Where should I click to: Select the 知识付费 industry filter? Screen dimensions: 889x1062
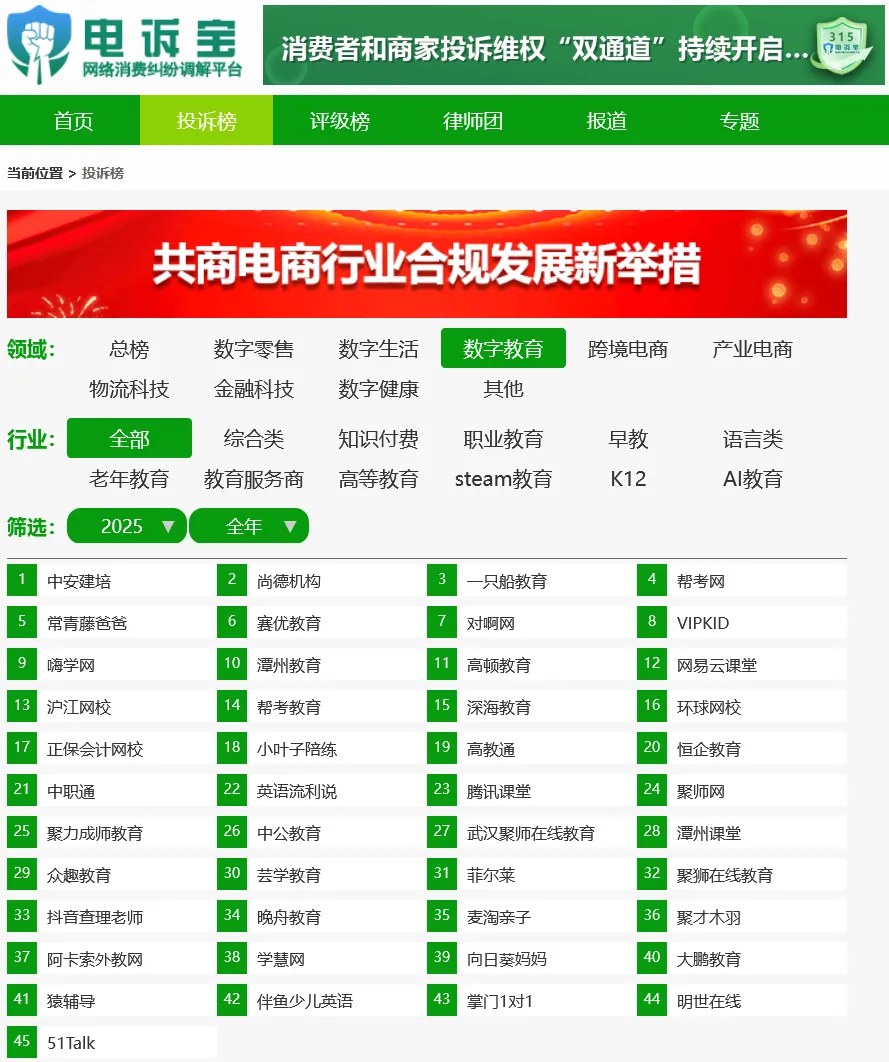click(378, 439)
